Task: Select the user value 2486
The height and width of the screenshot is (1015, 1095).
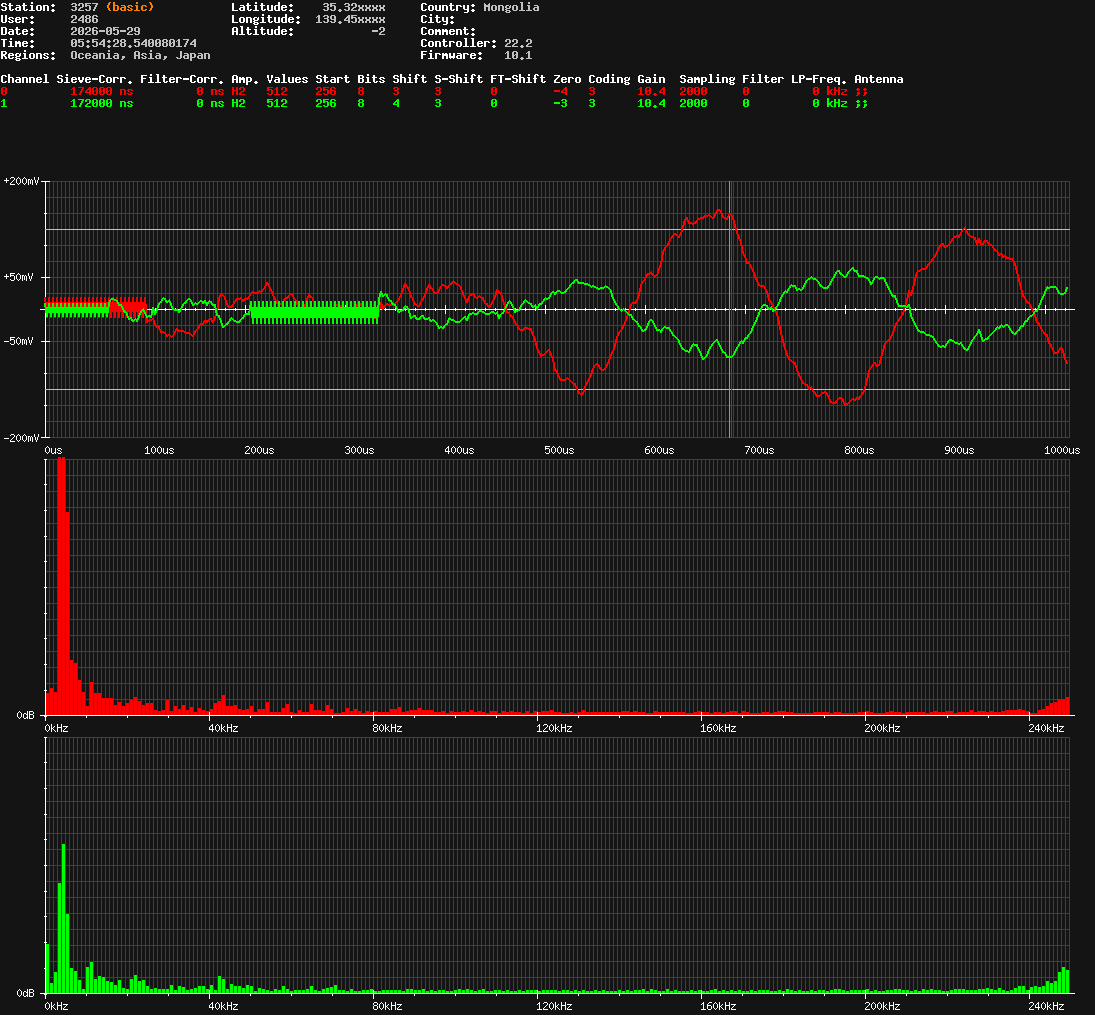Action: (84, 19)
